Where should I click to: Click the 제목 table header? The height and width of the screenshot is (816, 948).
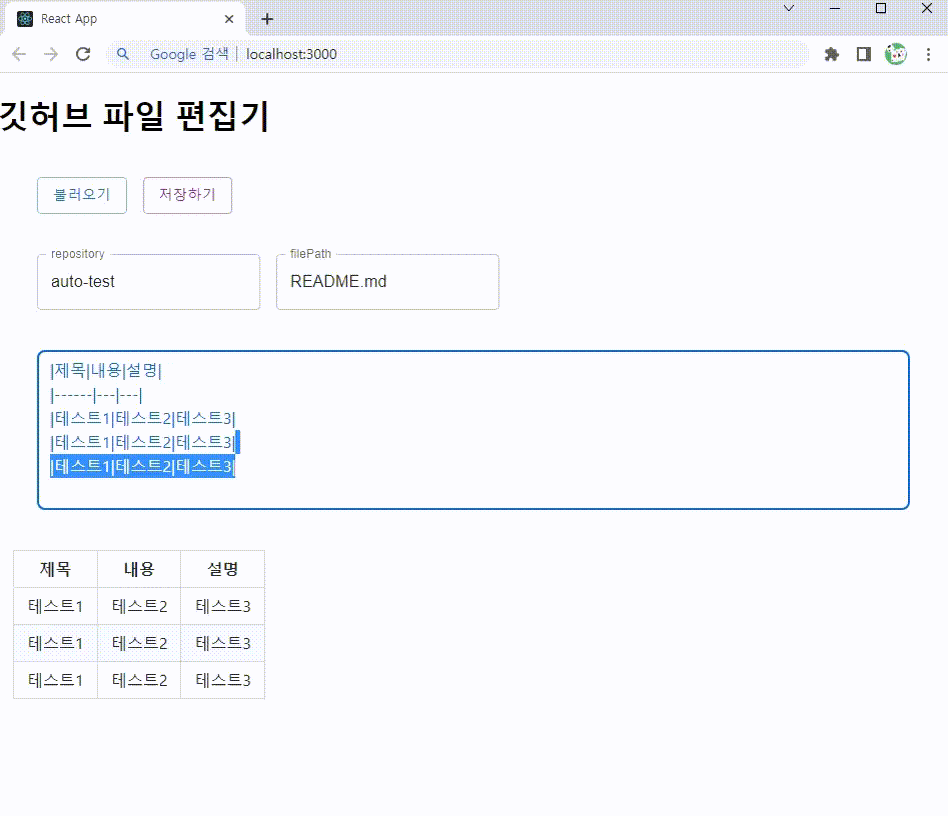tap(56, 569)
